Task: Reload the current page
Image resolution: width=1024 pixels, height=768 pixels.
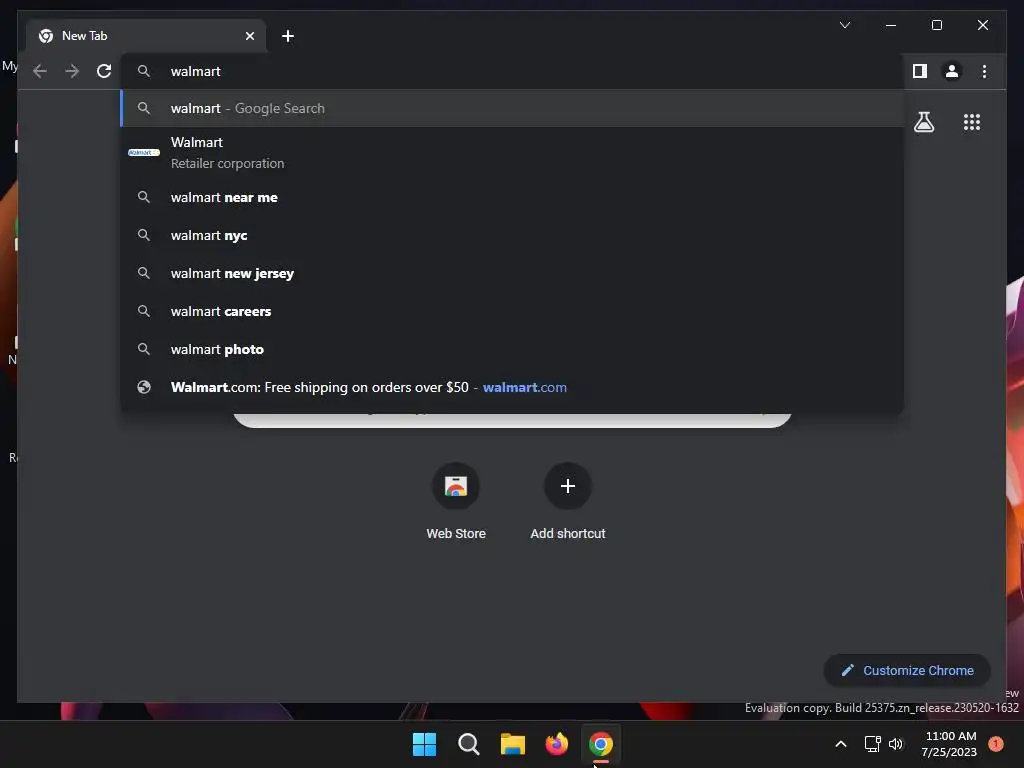Action: click(104, 71)
